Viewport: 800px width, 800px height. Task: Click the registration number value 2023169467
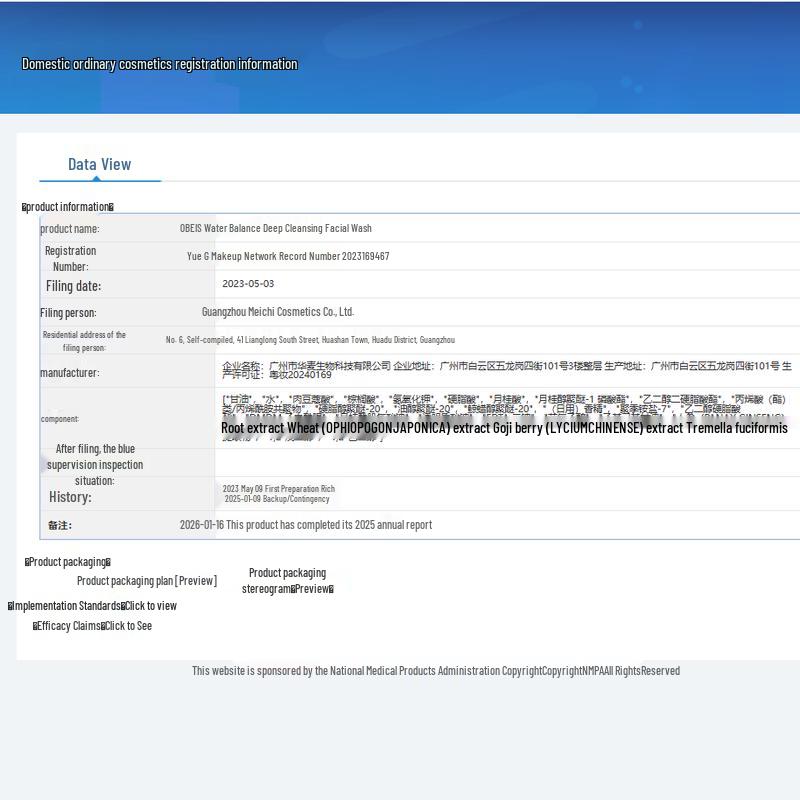[288, 256]
